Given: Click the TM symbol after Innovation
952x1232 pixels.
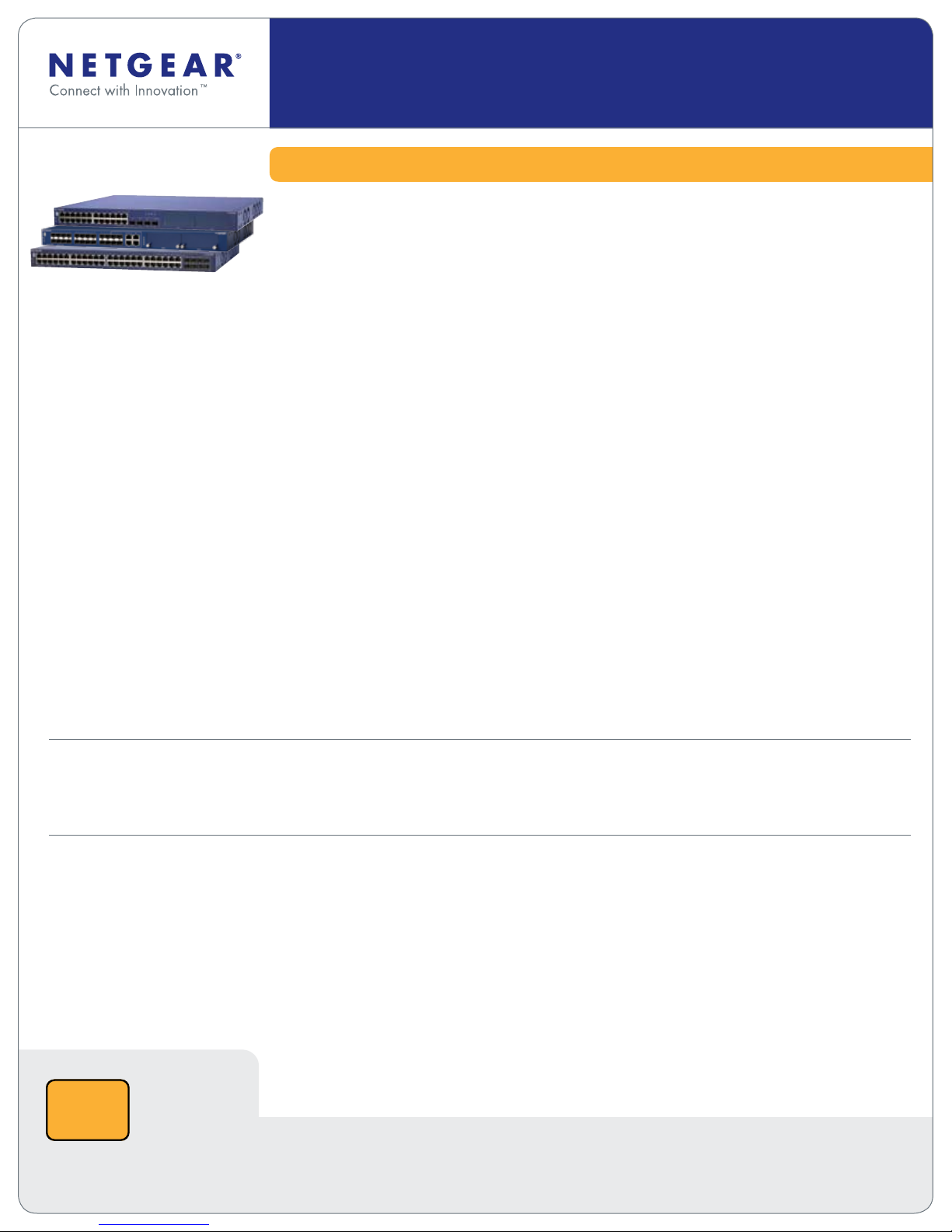Looking at the screenshot, I should tap(204, 88).
